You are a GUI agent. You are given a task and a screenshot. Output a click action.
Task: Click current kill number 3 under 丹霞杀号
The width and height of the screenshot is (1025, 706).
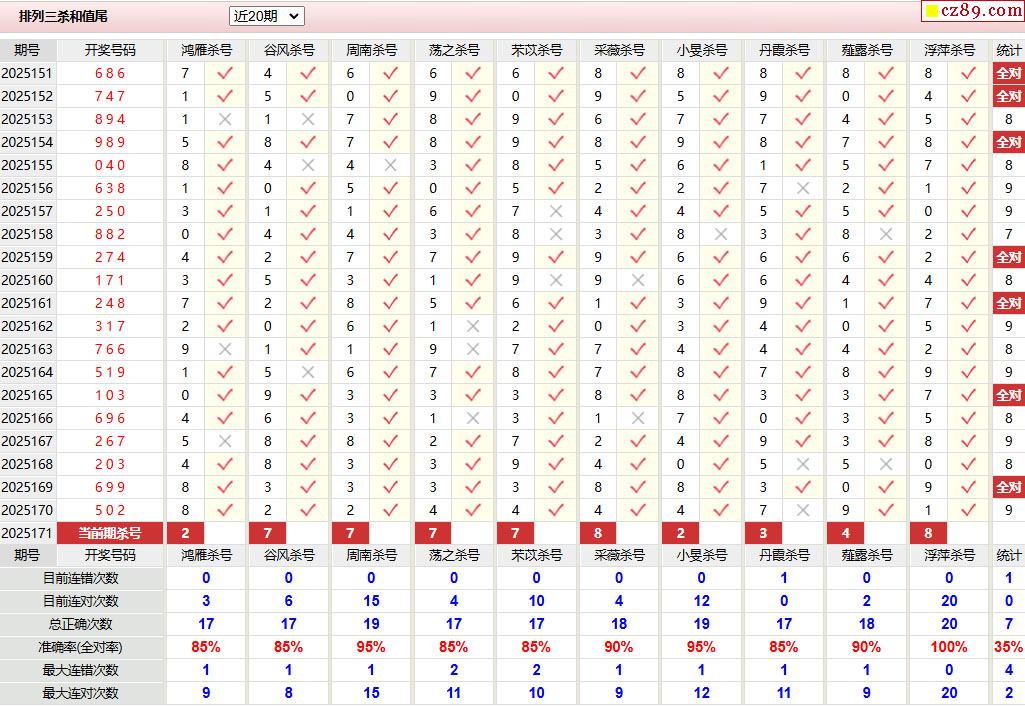pos(763,533)
